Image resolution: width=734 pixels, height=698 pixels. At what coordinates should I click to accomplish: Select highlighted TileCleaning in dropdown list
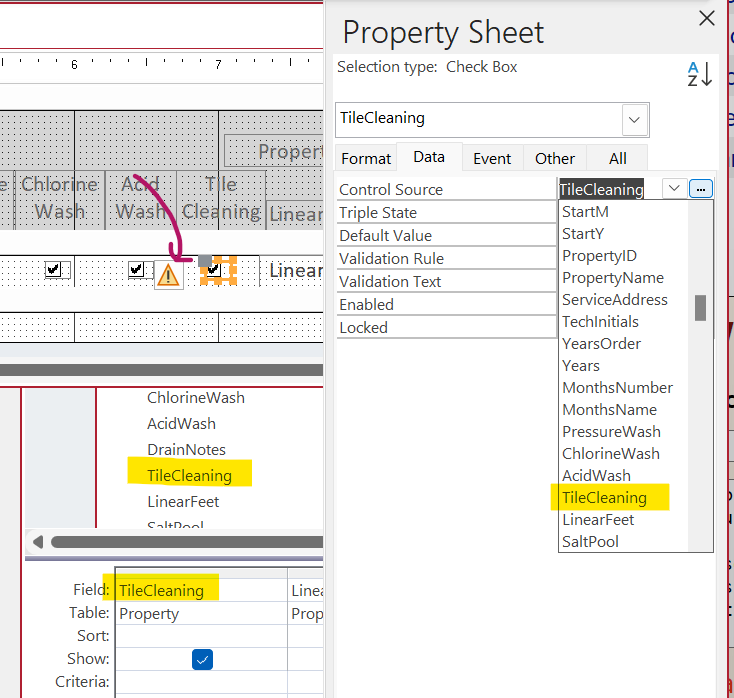tap(604, 498)
